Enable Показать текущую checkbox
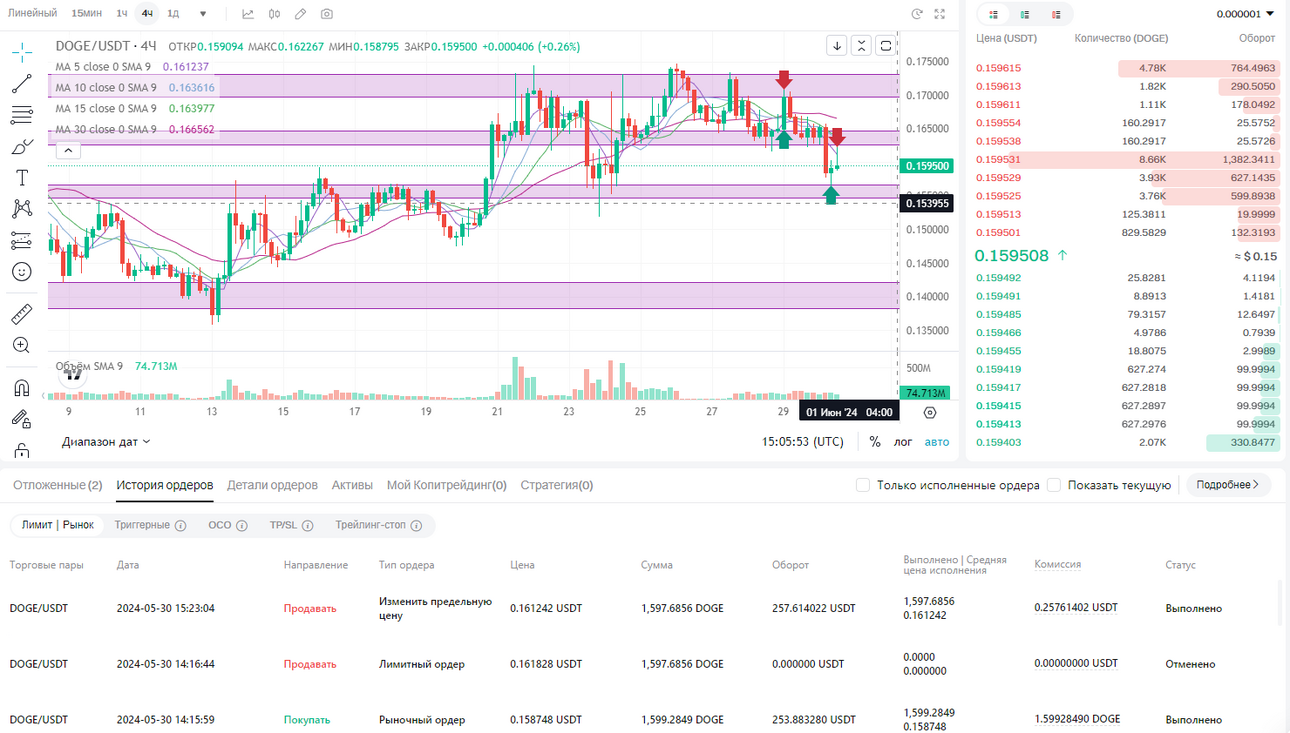Image resolution: width=1290 pixels, height=733 pixels. [1054, 485]
